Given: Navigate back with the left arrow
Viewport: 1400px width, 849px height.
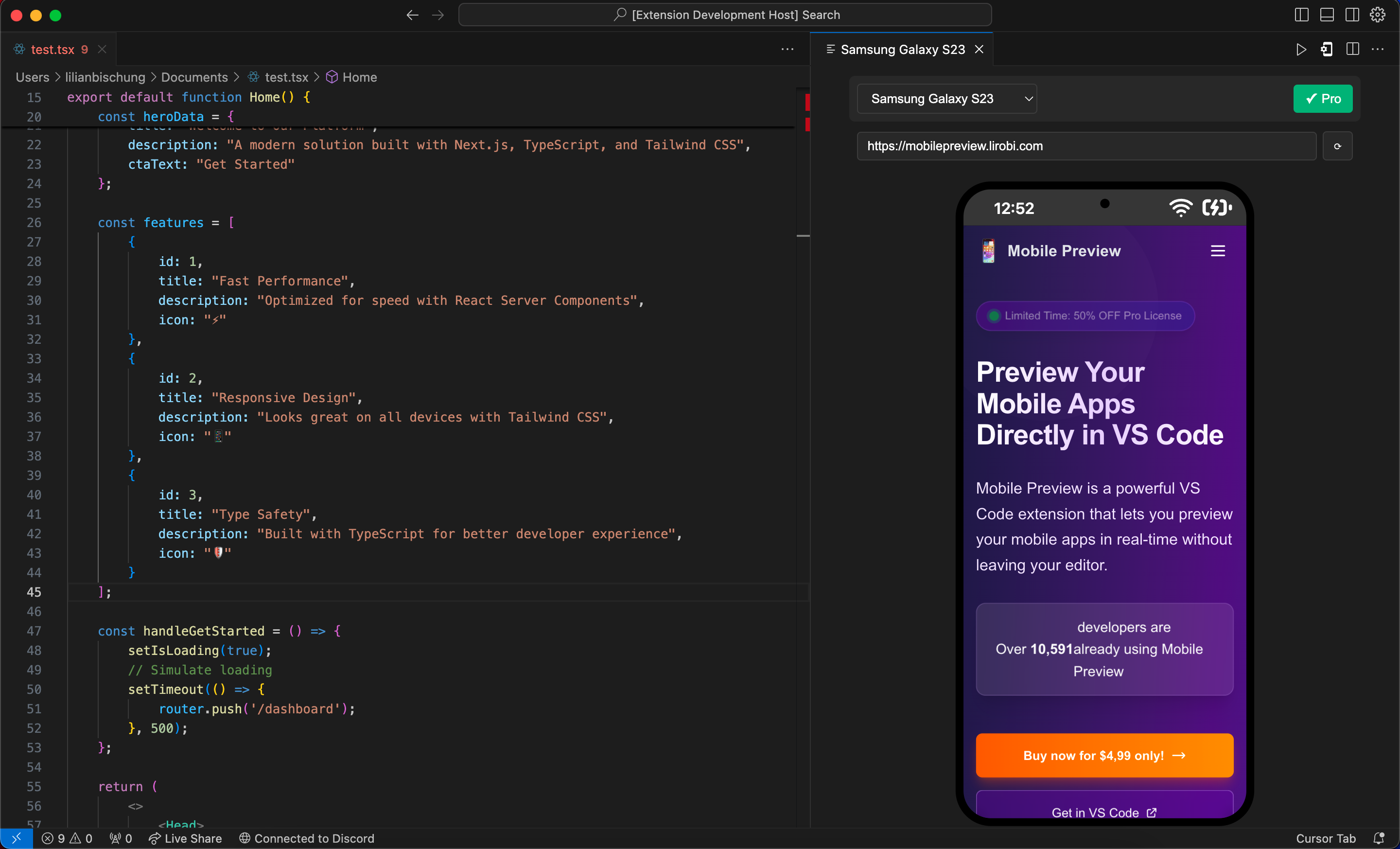Looking at the screenshot, I should tap(412, 15).
